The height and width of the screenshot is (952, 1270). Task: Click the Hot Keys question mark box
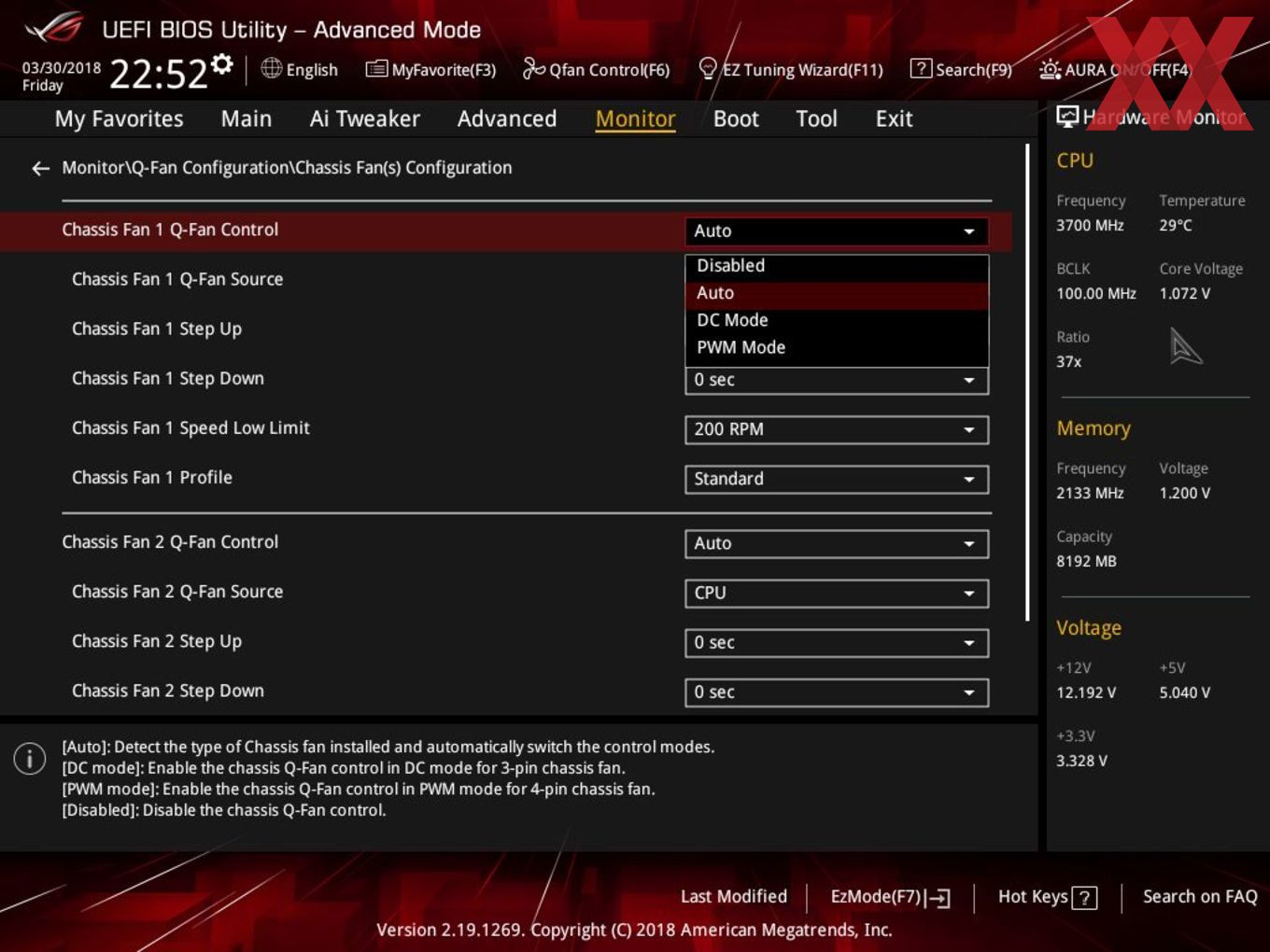click(x=1084, y=898)
